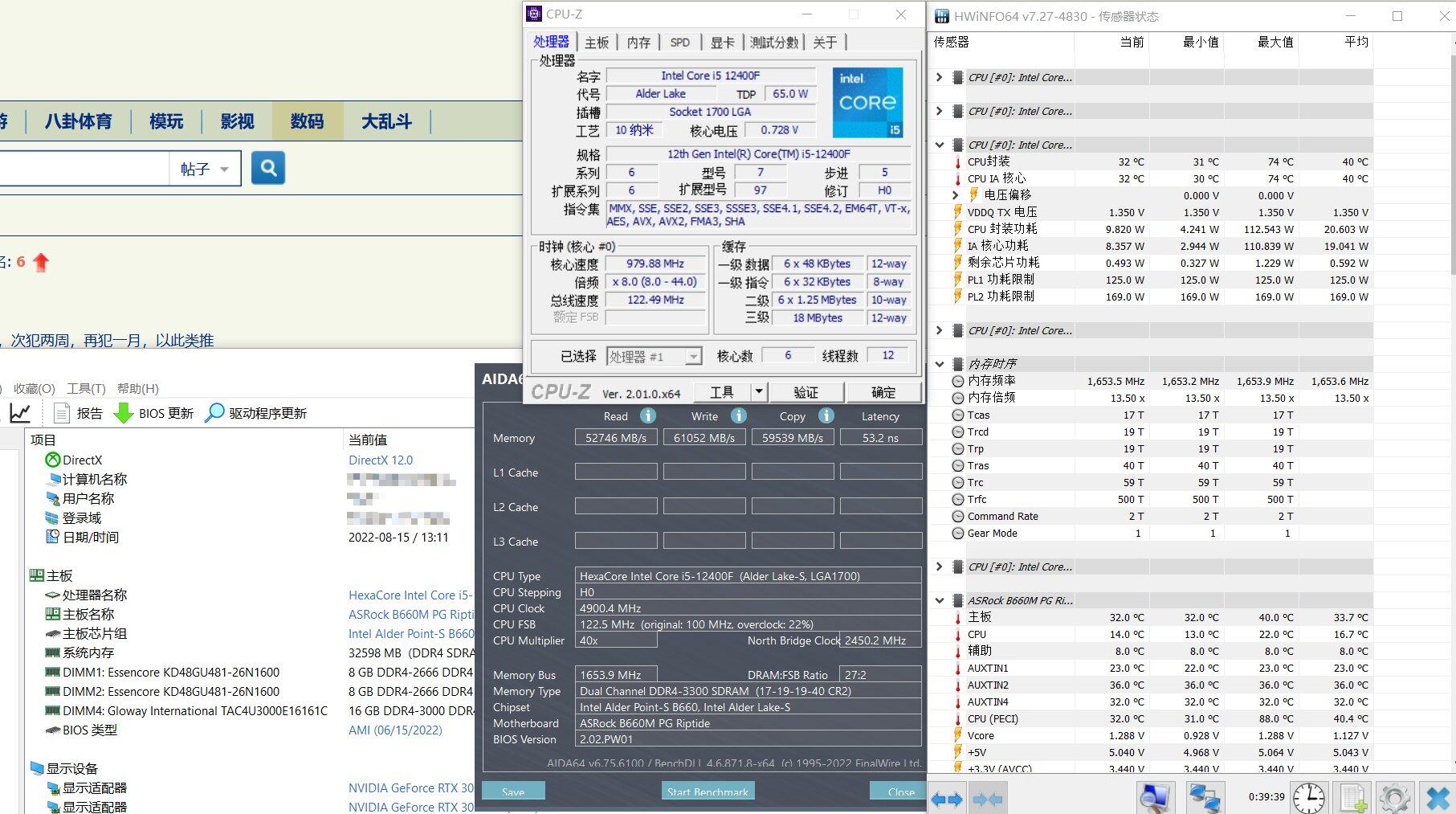Viewport: 1456px width, 814px height.
Task: Click the info icon next to Write
Action: tap(739, 415)
